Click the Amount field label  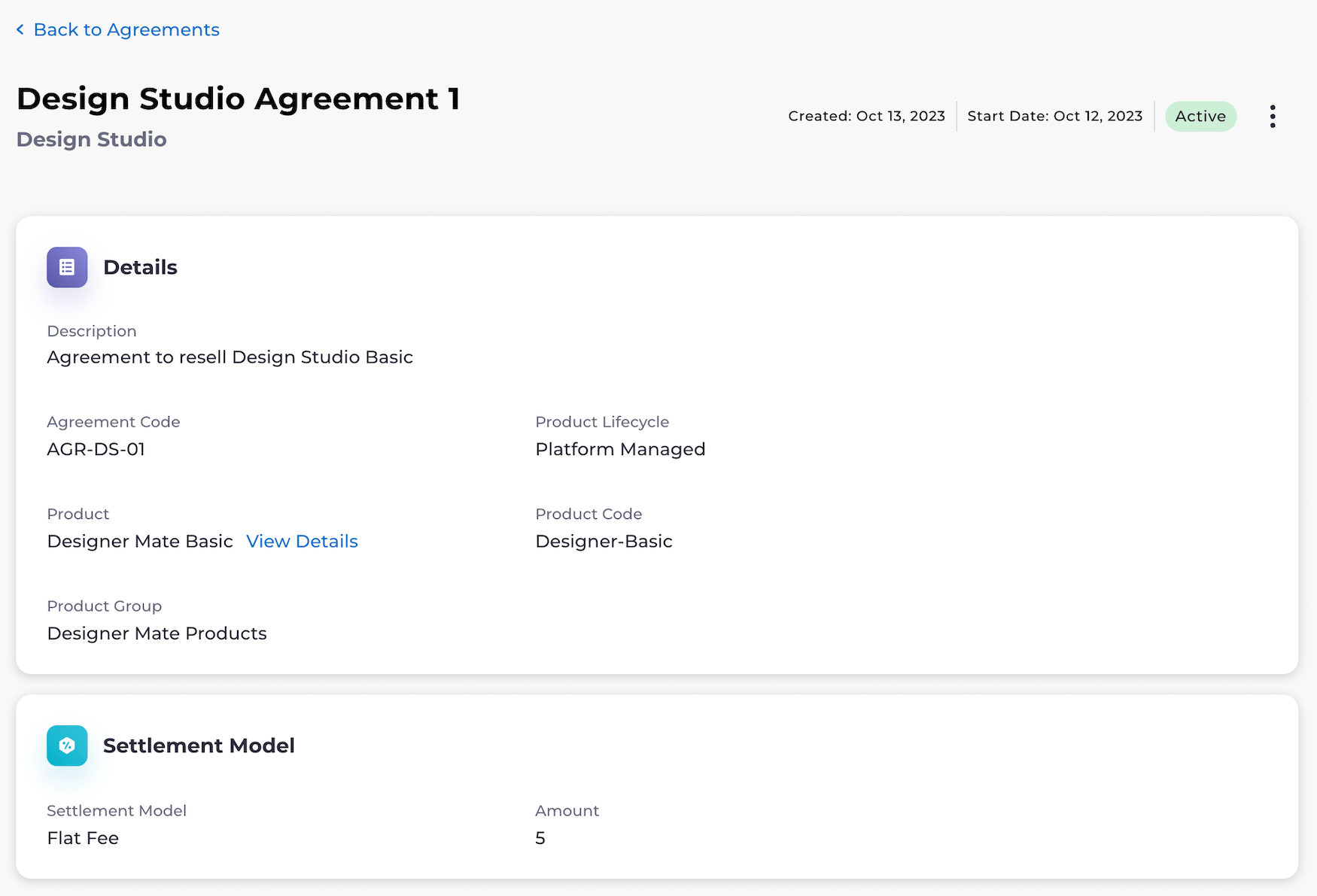click(x=567, y=811)
